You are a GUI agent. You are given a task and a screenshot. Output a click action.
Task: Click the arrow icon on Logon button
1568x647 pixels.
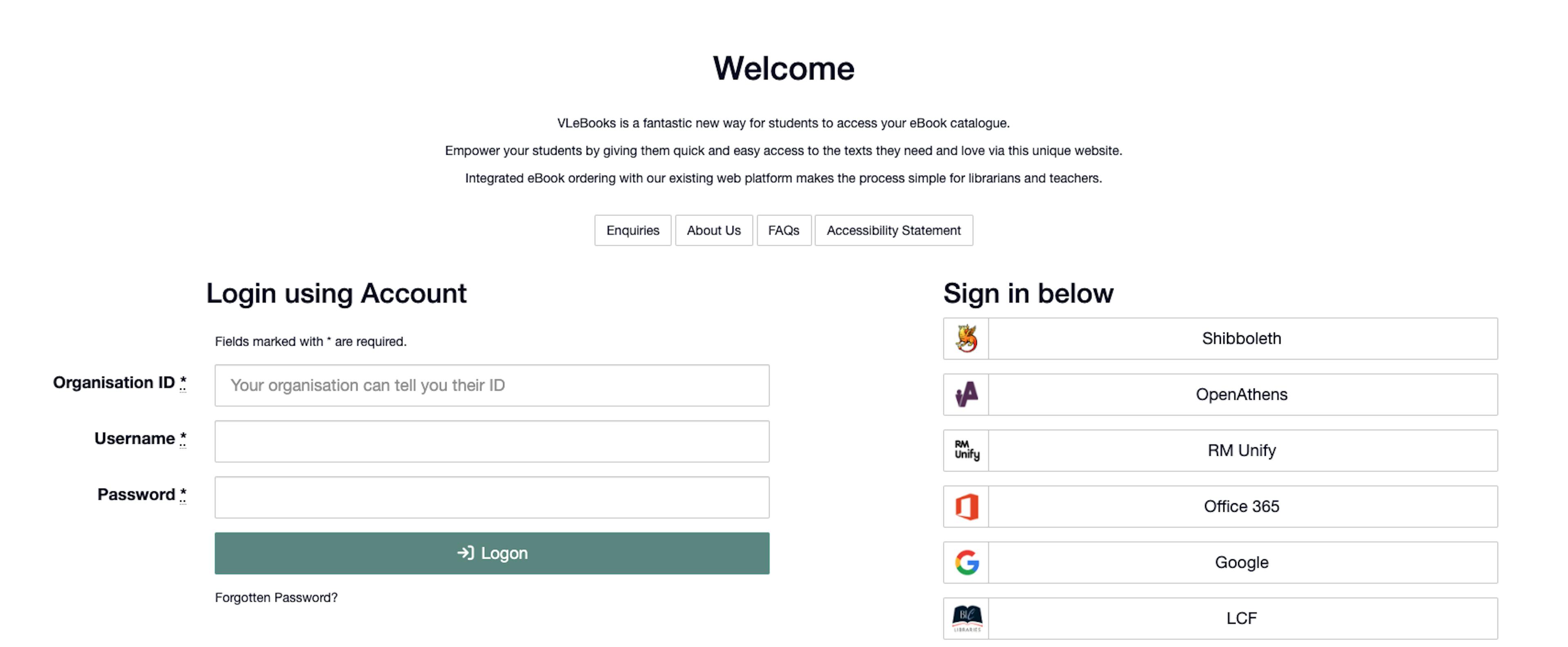465,553
